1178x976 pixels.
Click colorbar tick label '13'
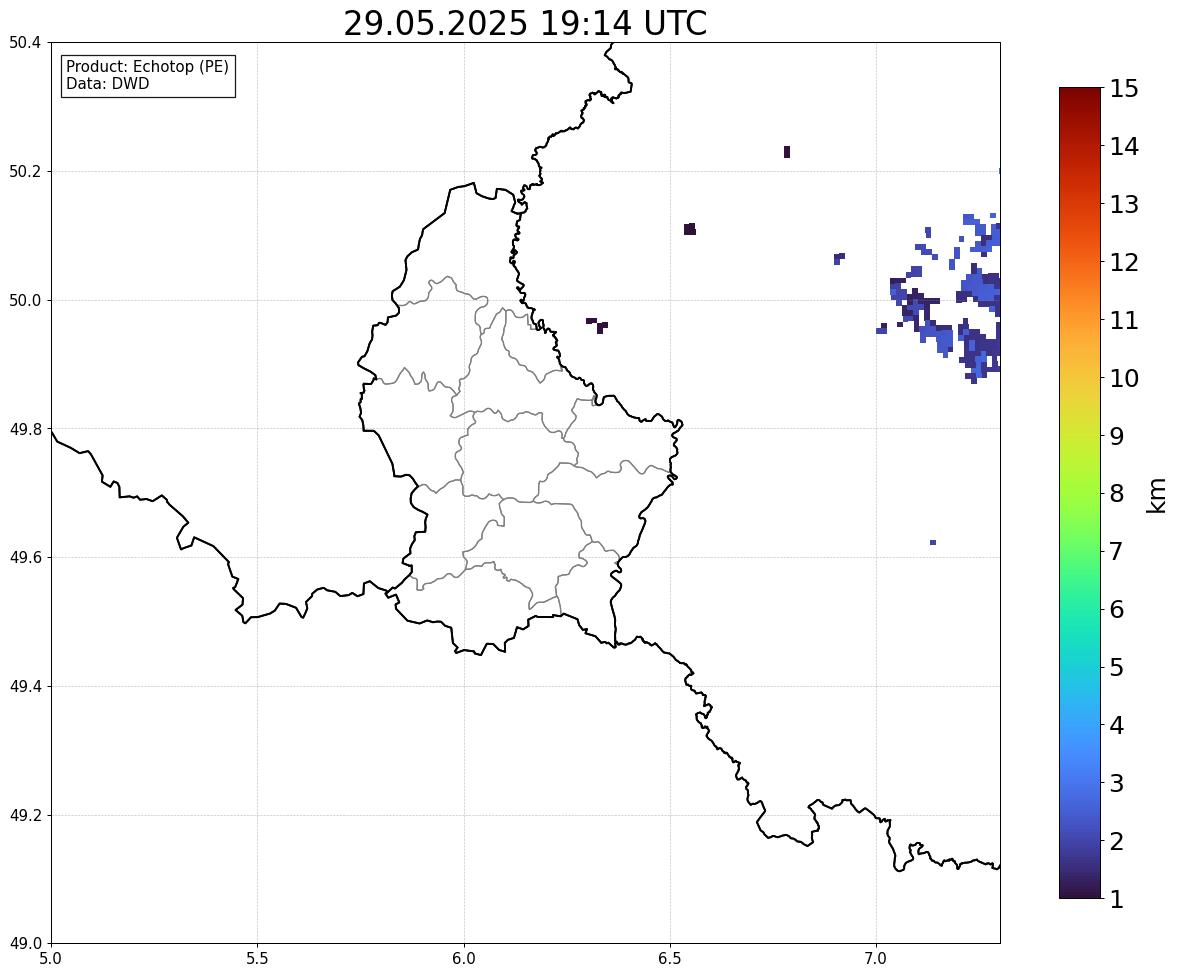pos(1124,204)
